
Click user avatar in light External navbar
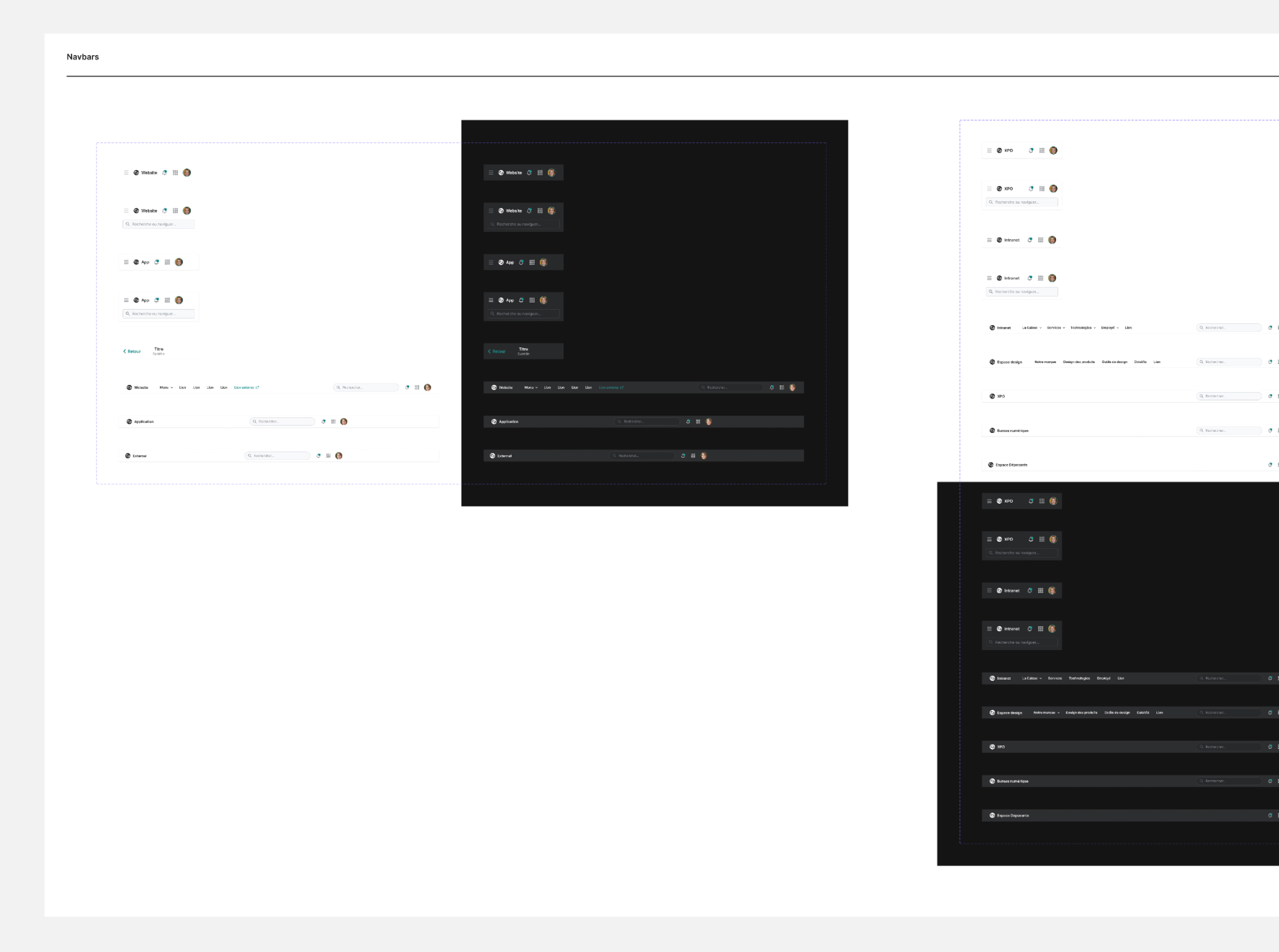pyautogui.click(x=339, y=456)
